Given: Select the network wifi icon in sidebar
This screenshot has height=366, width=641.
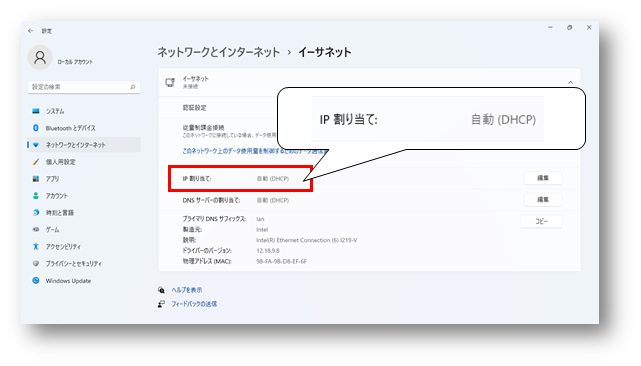Looking at the screenshot, I should tap(36, 145).
